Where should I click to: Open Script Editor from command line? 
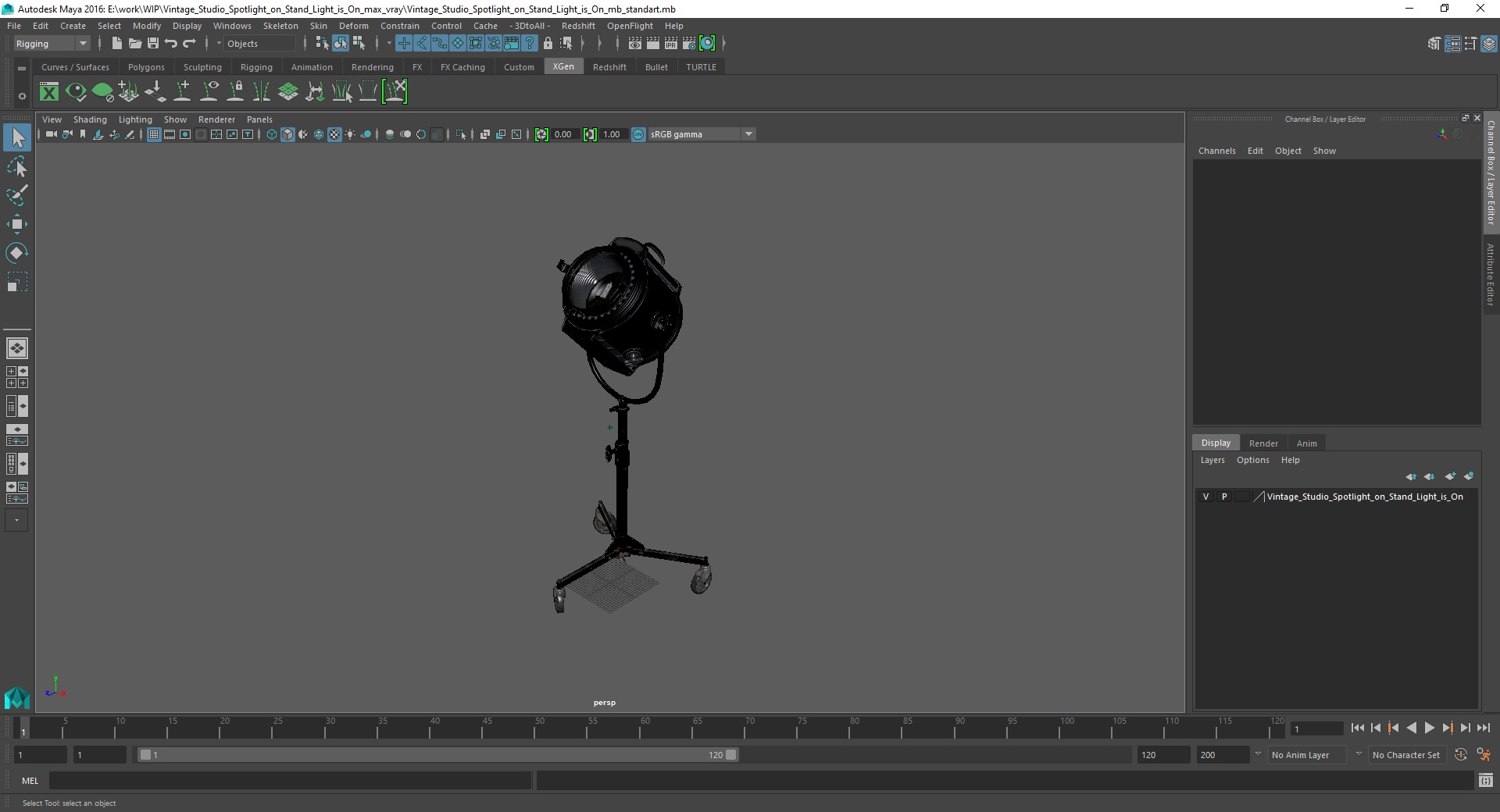tap(1485, 780)
